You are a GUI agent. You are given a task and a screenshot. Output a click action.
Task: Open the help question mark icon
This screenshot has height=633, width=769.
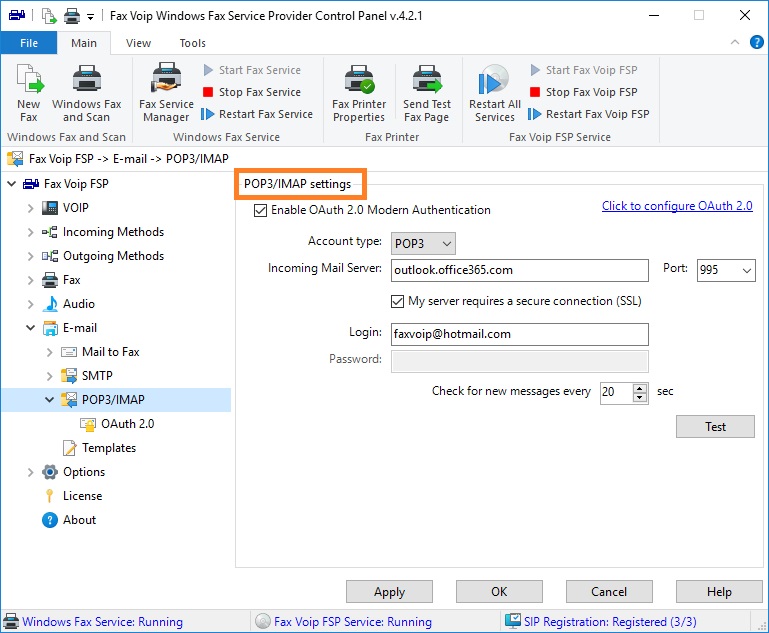(x=757, y=42)
